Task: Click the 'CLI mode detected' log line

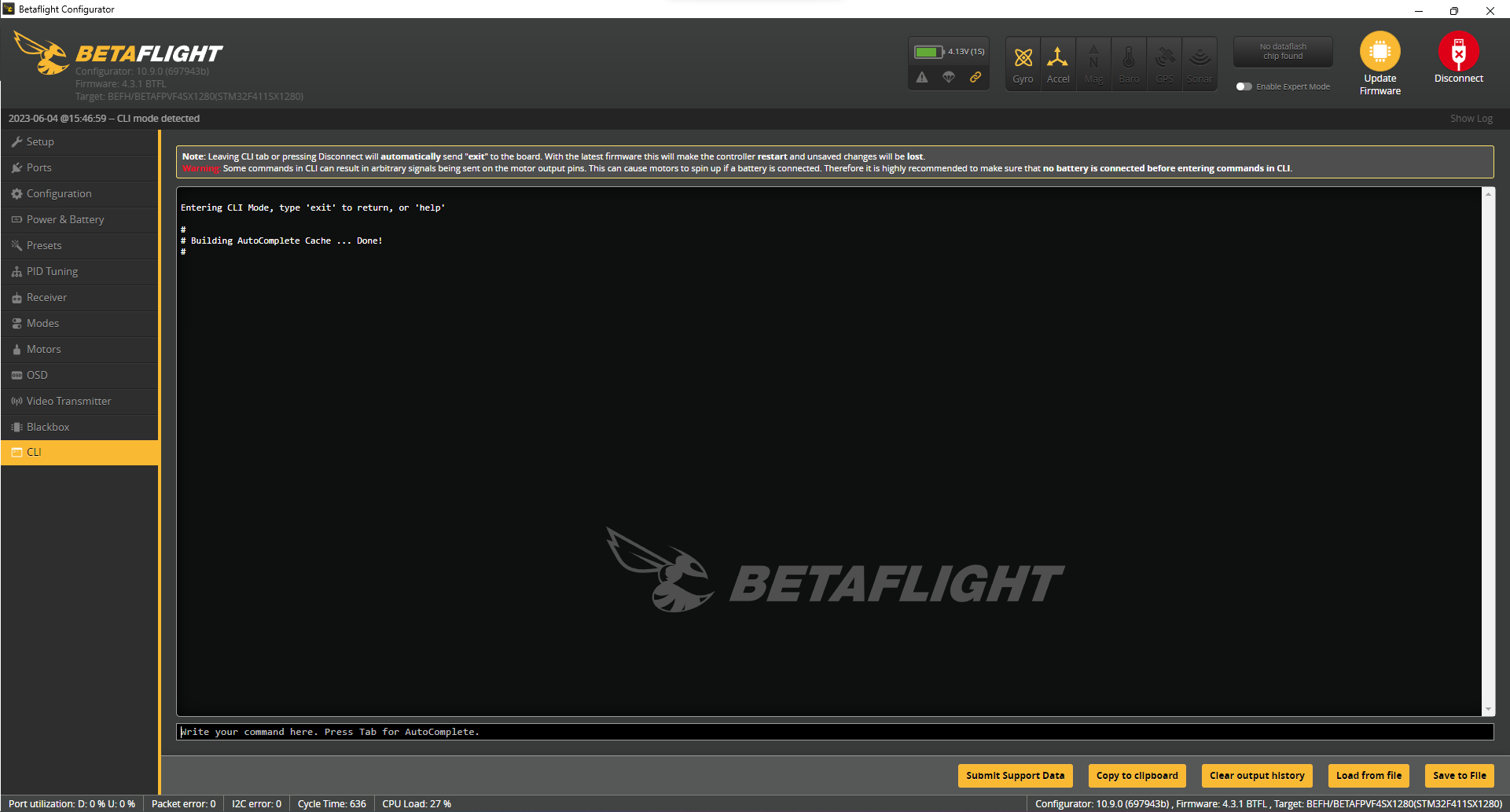Action: tap(104, 119)
